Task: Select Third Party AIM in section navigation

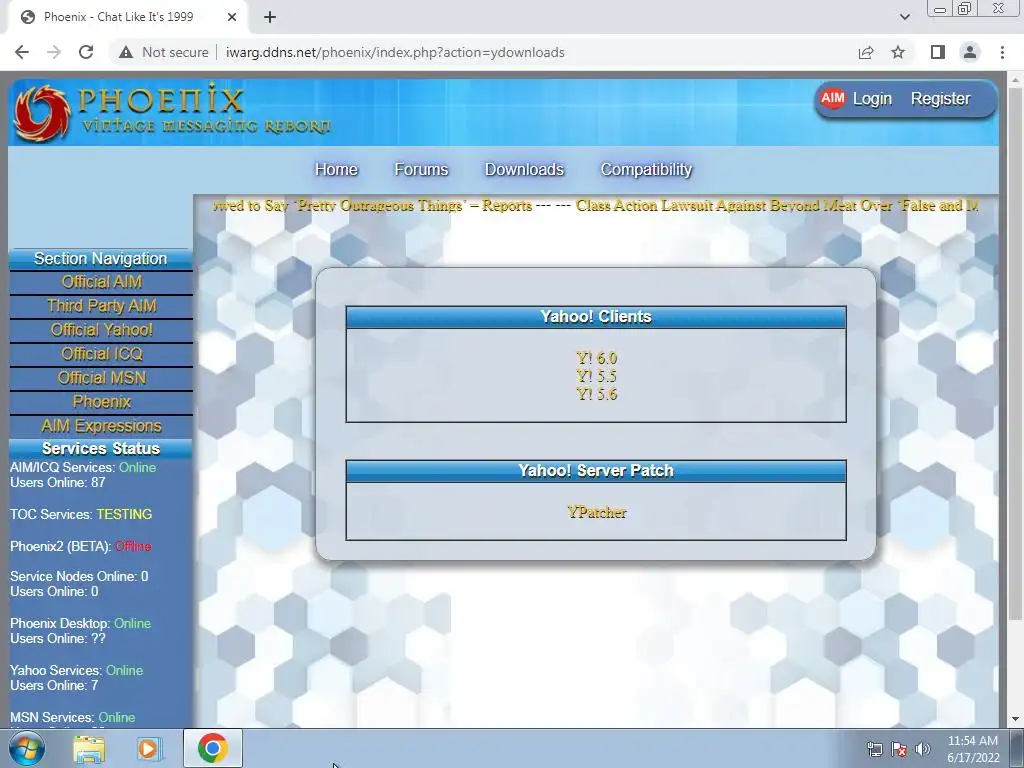Action: pyautogui.click(x=101, y=306)
